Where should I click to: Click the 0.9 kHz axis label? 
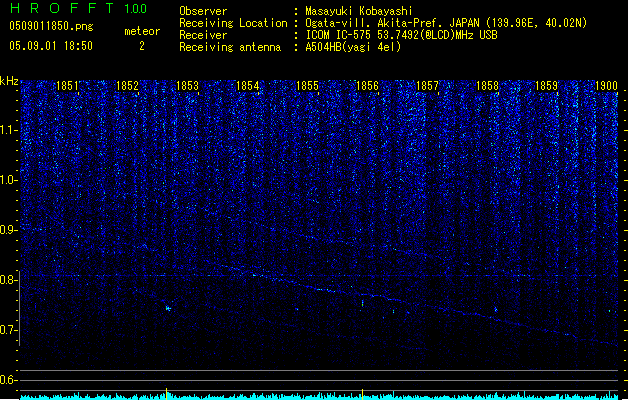pos(8,230)
